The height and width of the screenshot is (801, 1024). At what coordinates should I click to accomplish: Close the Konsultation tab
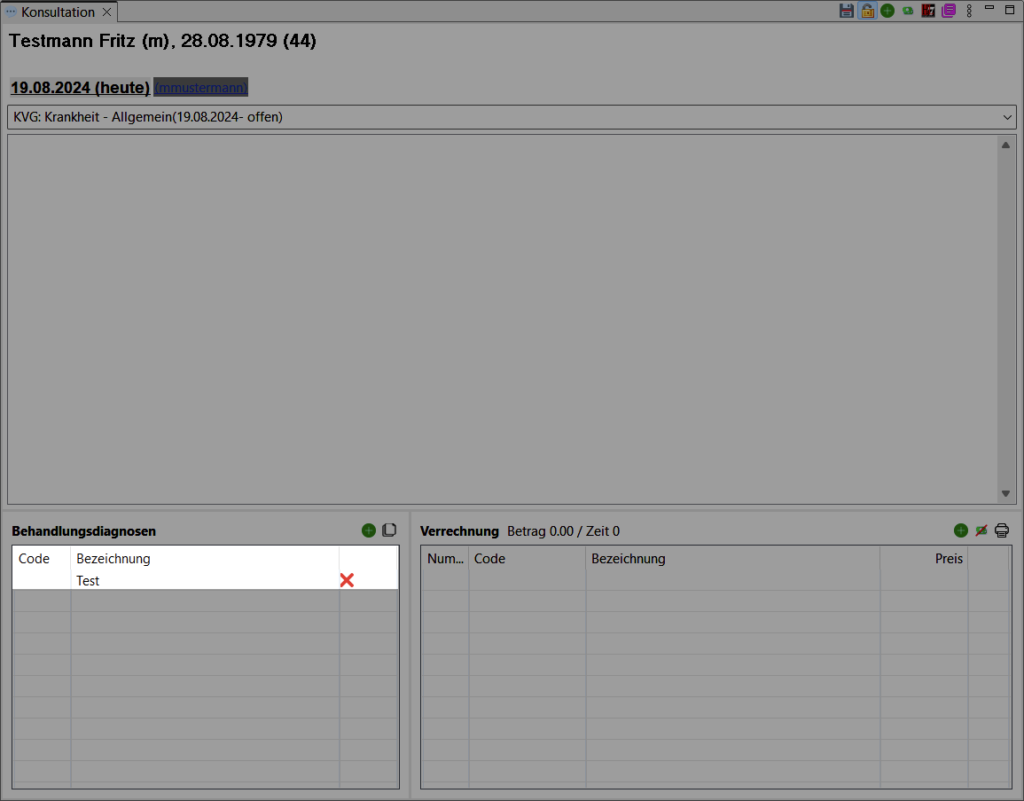[107, 12]
